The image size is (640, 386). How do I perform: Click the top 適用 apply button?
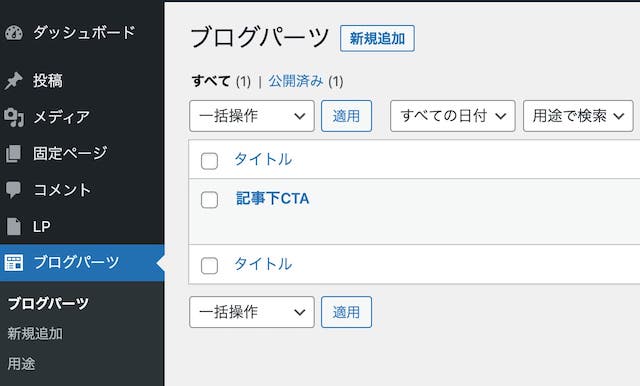click(346, 116)
